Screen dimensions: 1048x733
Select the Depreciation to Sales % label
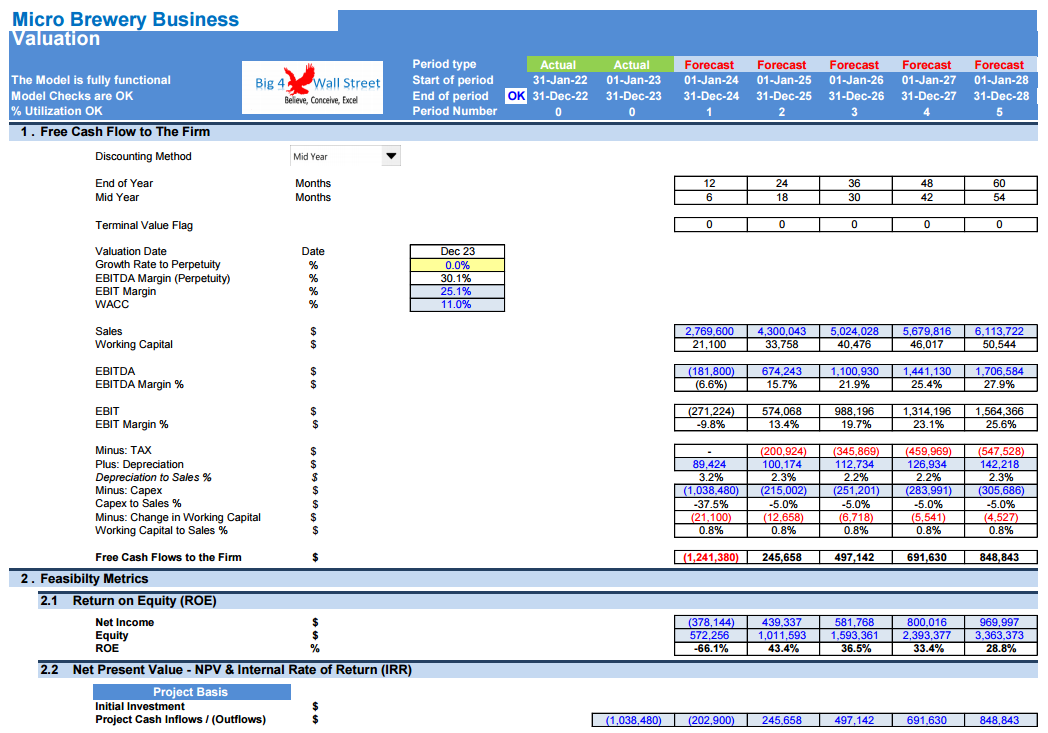(x=153, y=478)
